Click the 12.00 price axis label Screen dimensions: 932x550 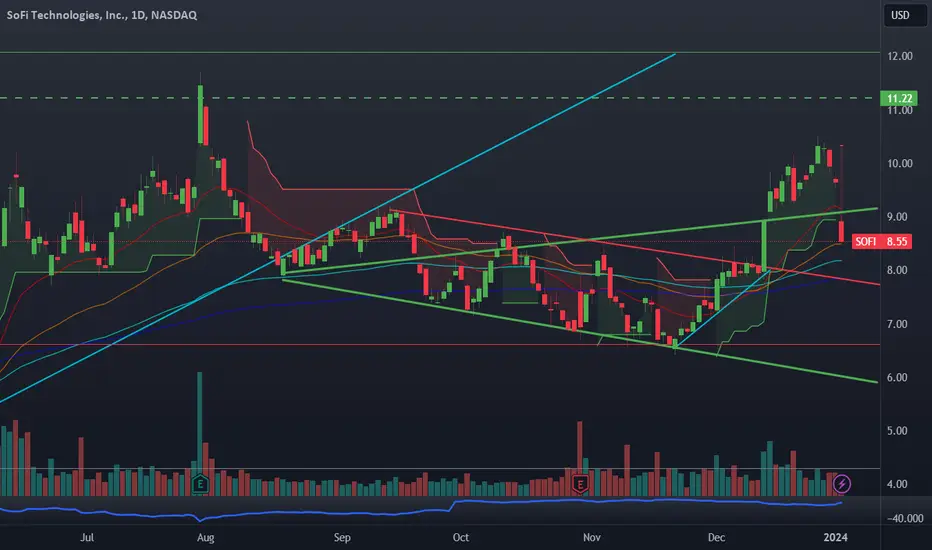(899, 56)
